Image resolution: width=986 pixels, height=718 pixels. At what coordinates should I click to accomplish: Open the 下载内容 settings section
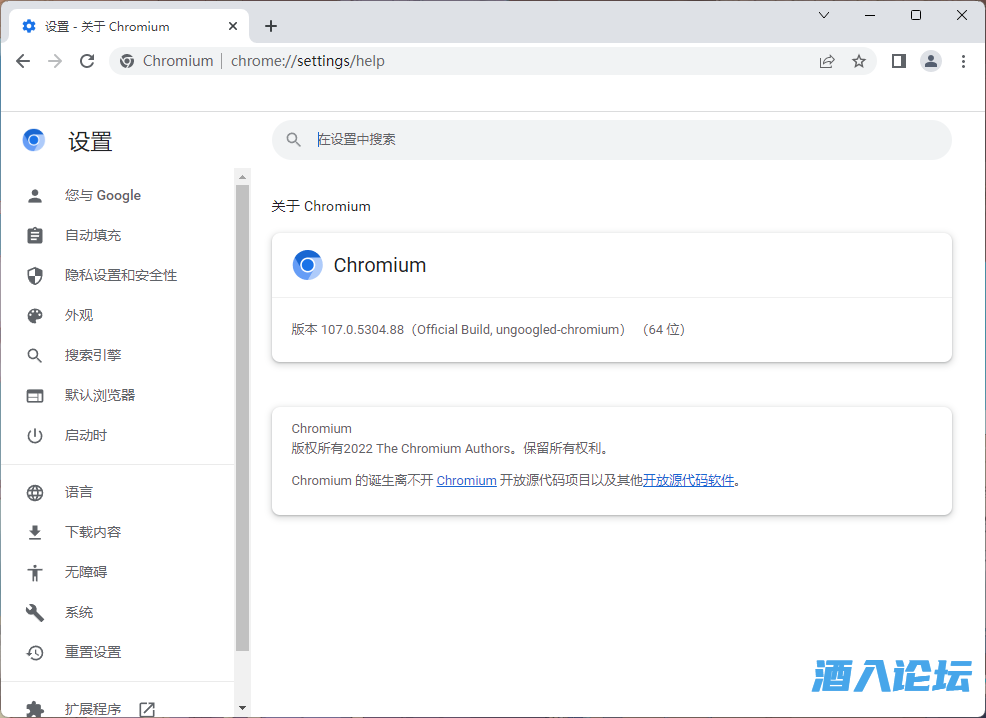point(93,532)
